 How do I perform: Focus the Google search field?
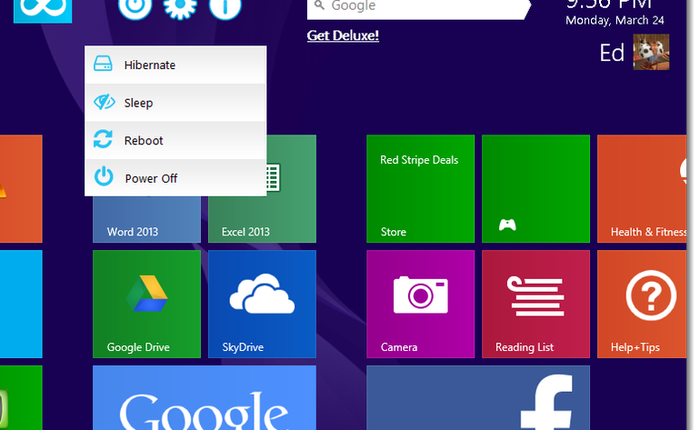[419, 9]
